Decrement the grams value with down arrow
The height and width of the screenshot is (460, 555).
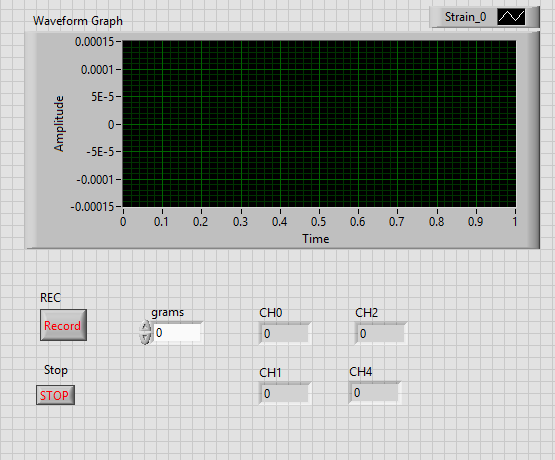[145, 338]
